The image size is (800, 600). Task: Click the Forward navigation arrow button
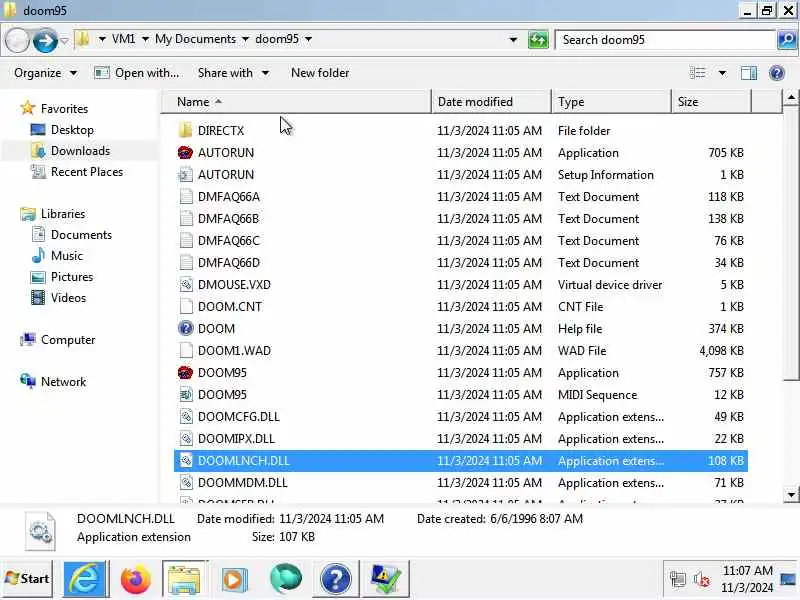click(x=45, y=40)
